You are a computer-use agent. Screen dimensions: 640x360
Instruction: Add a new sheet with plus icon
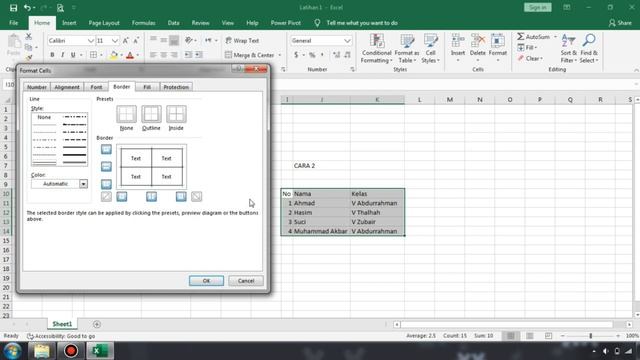point(97,324)
